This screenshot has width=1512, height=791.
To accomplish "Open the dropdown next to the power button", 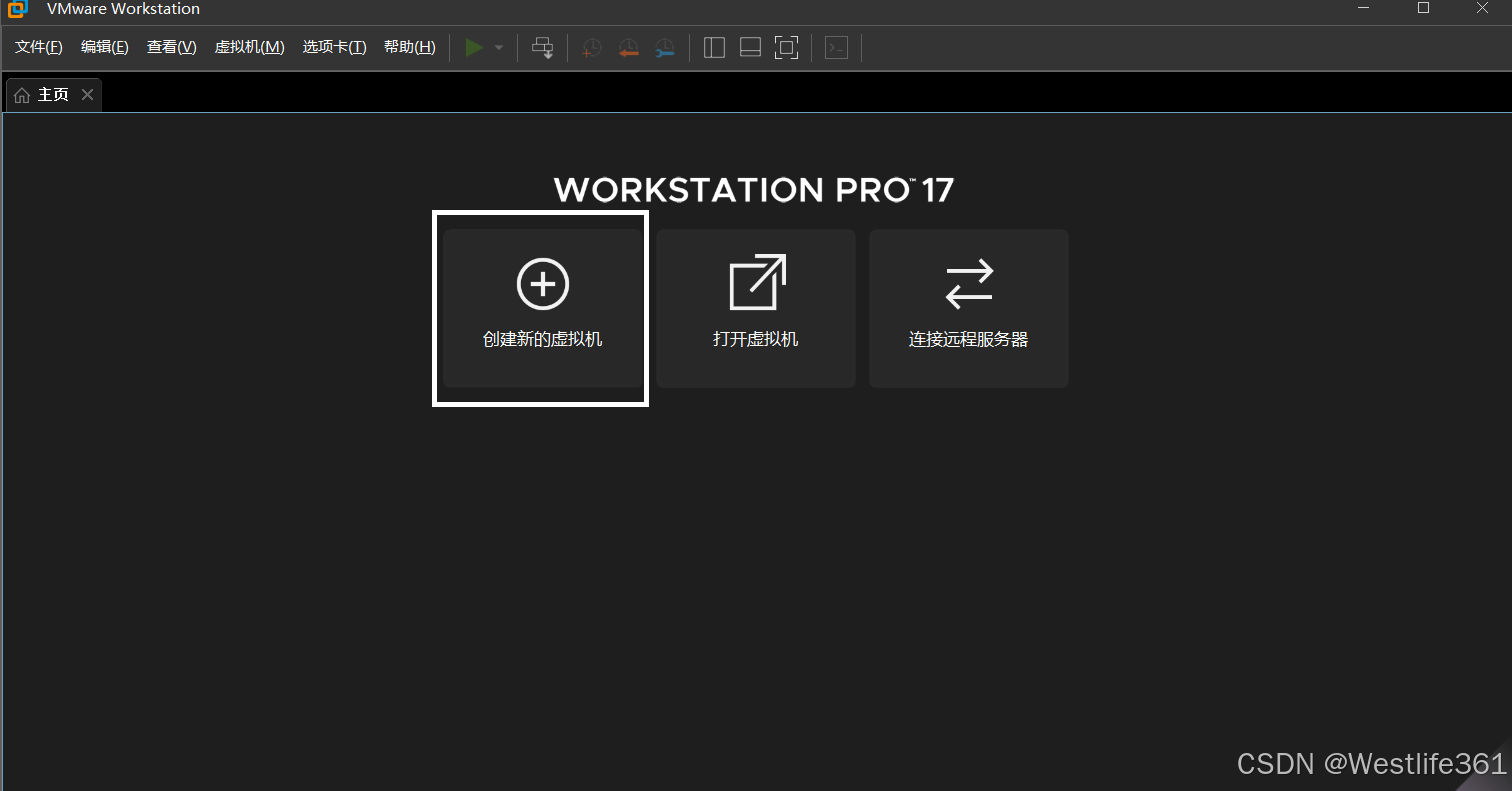I will [x=498, y=47].
